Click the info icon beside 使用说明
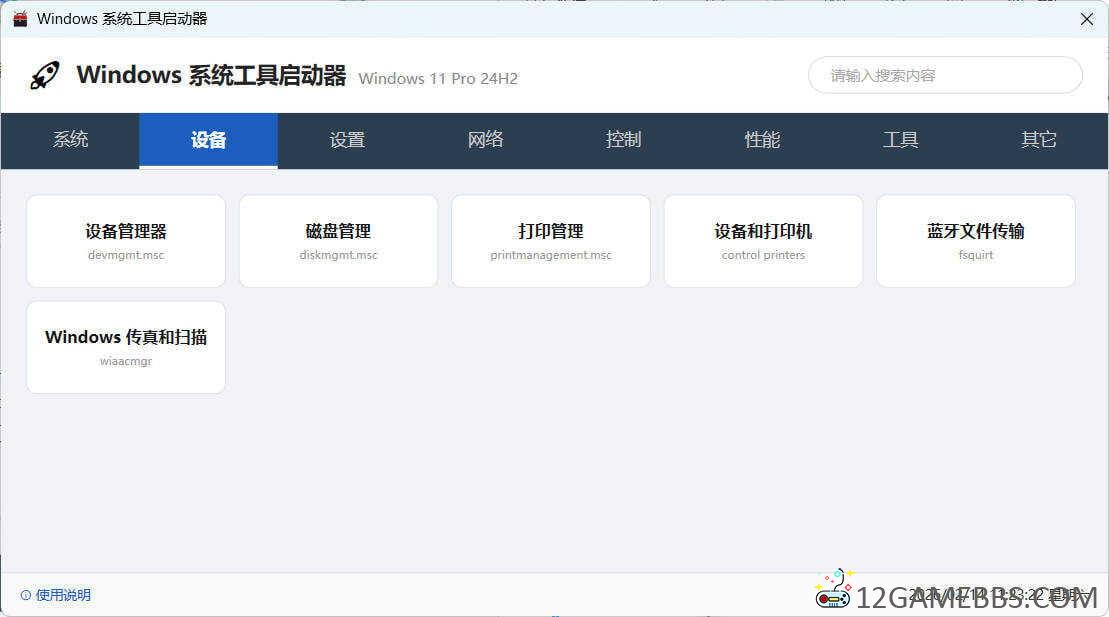This screenshot has height=617, width=1109. pos(26,595)
